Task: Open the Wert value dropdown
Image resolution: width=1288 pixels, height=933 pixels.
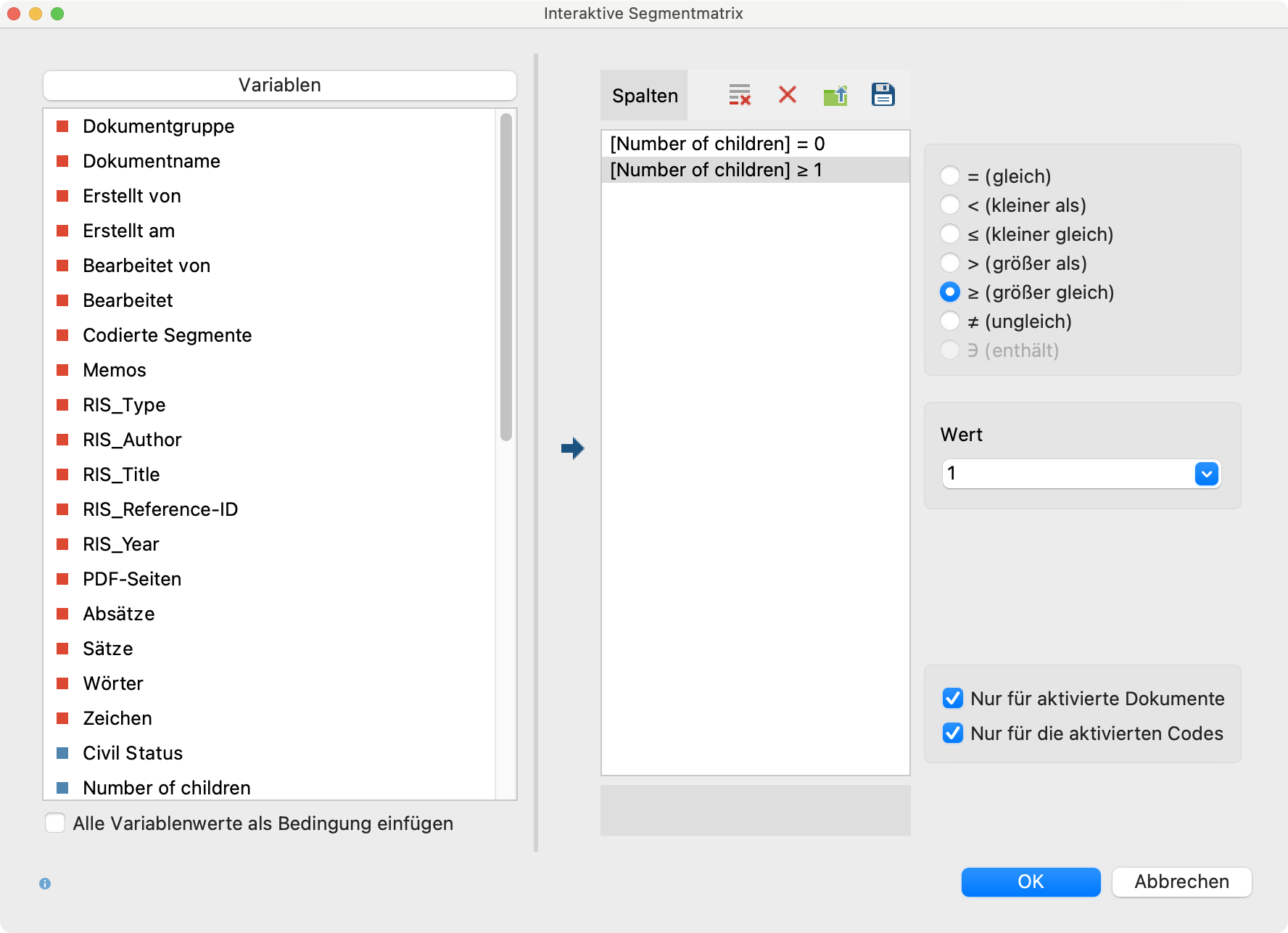Action: 1206,474
